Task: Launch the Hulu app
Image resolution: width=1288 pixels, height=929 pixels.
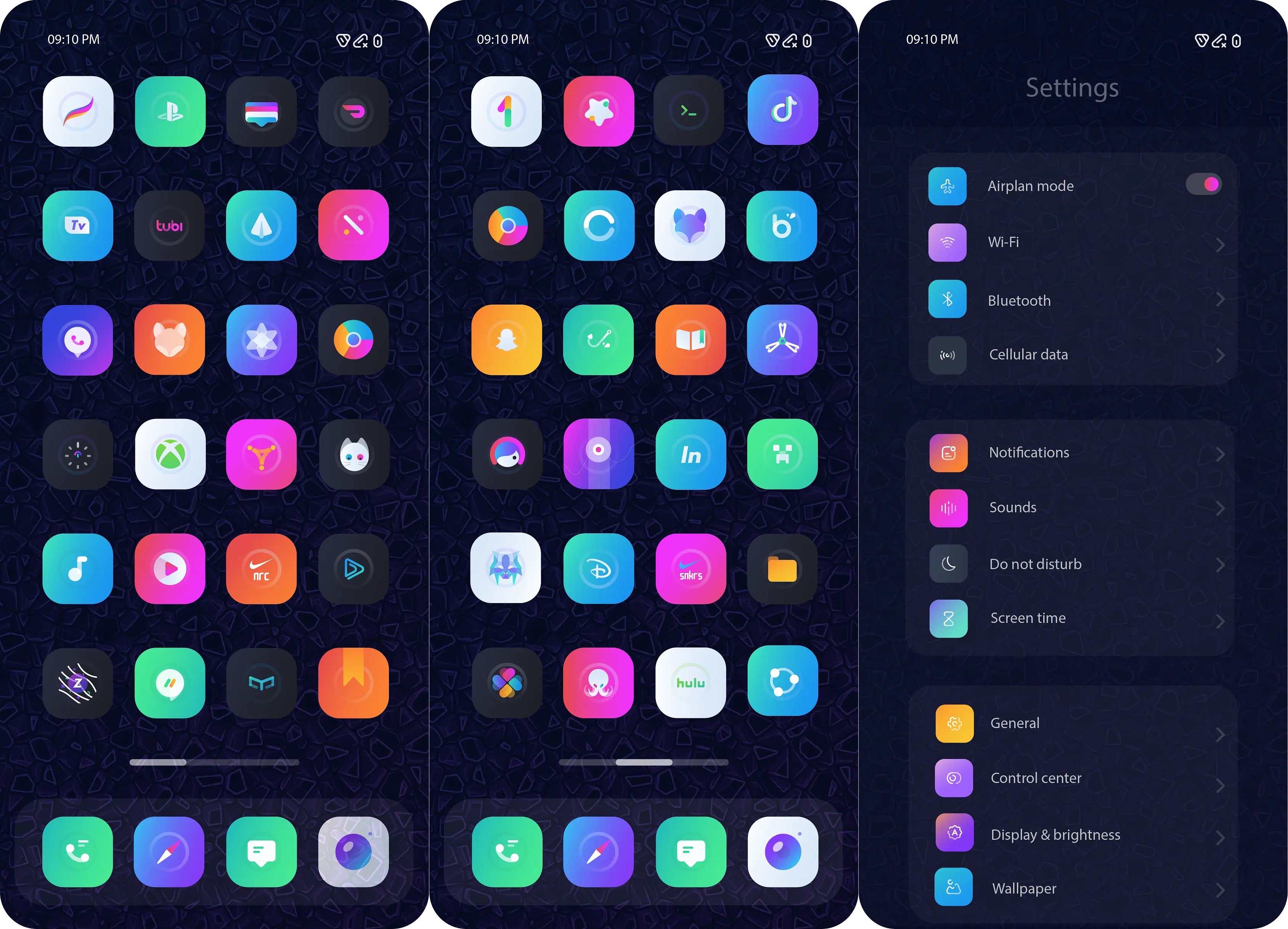Action: pyautogui.click(x=692, y=684)
